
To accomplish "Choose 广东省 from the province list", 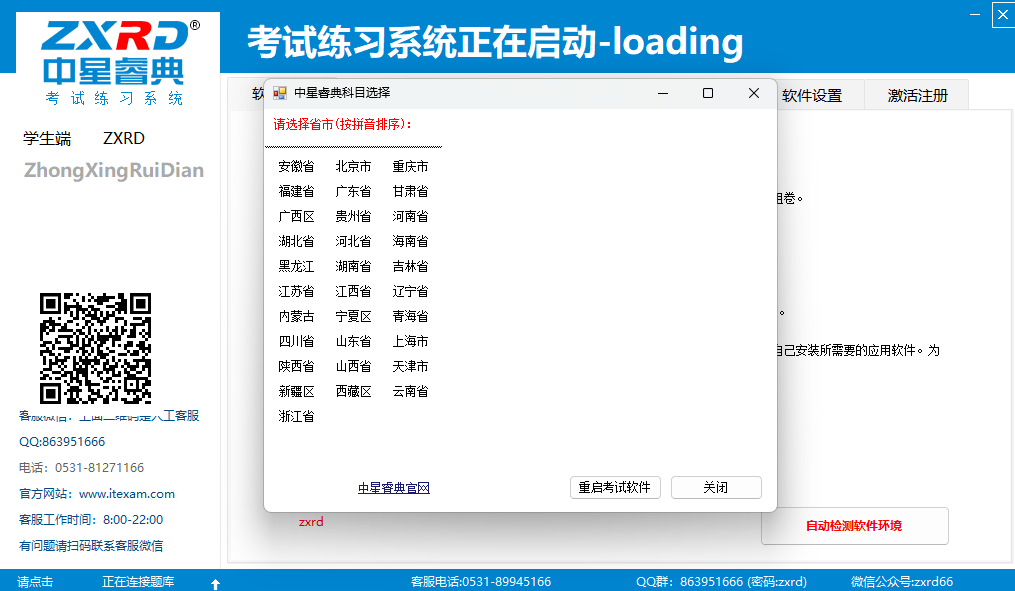I will [x=352, y=191].
